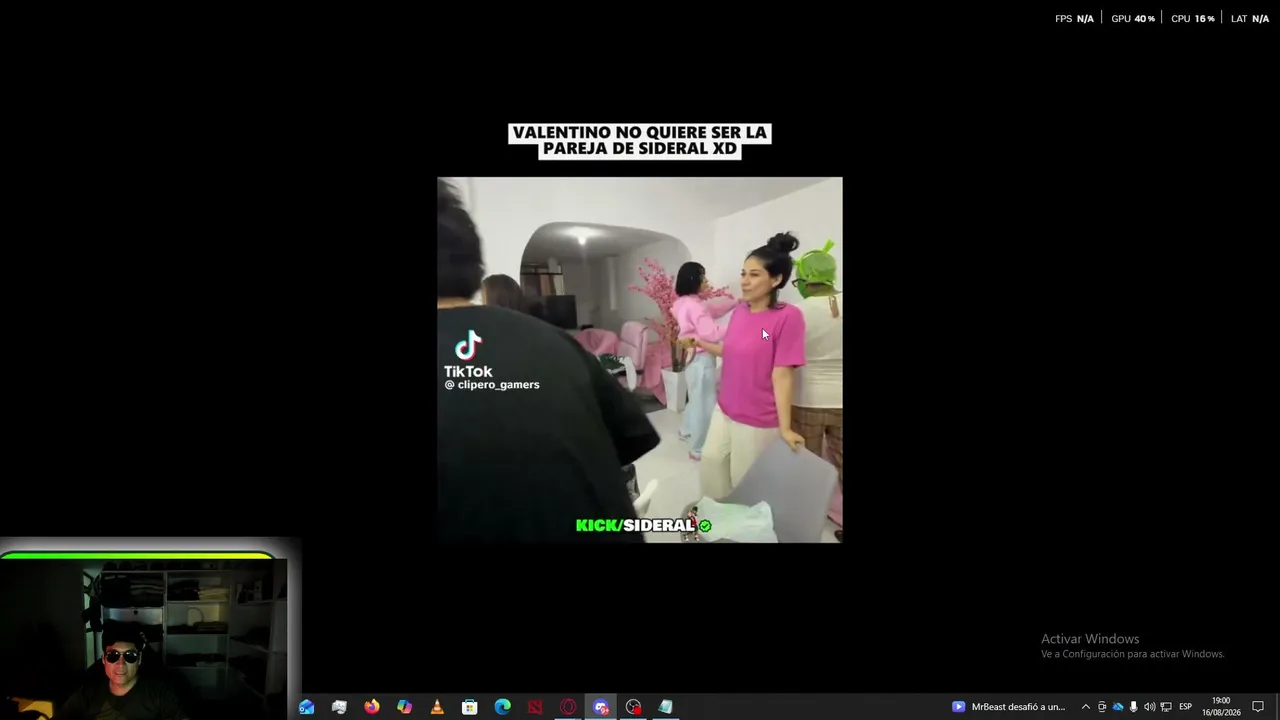Viewport: 1280px width, 720px height.
Task: Open the "MrBeast desafió a un..." media item
Action: coord(1009,707)
